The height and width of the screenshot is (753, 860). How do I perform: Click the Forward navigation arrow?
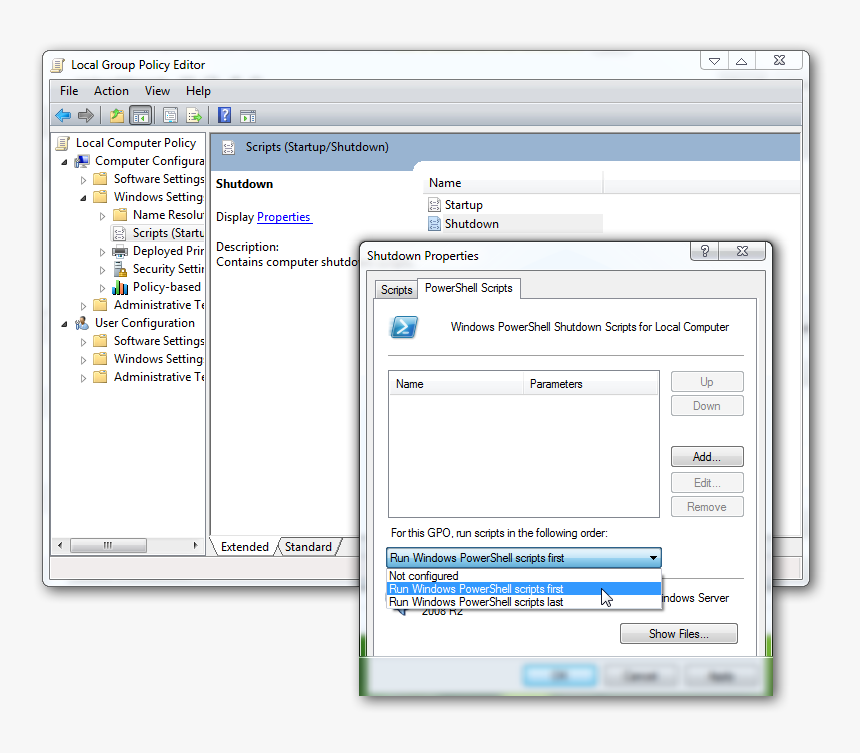86,115
